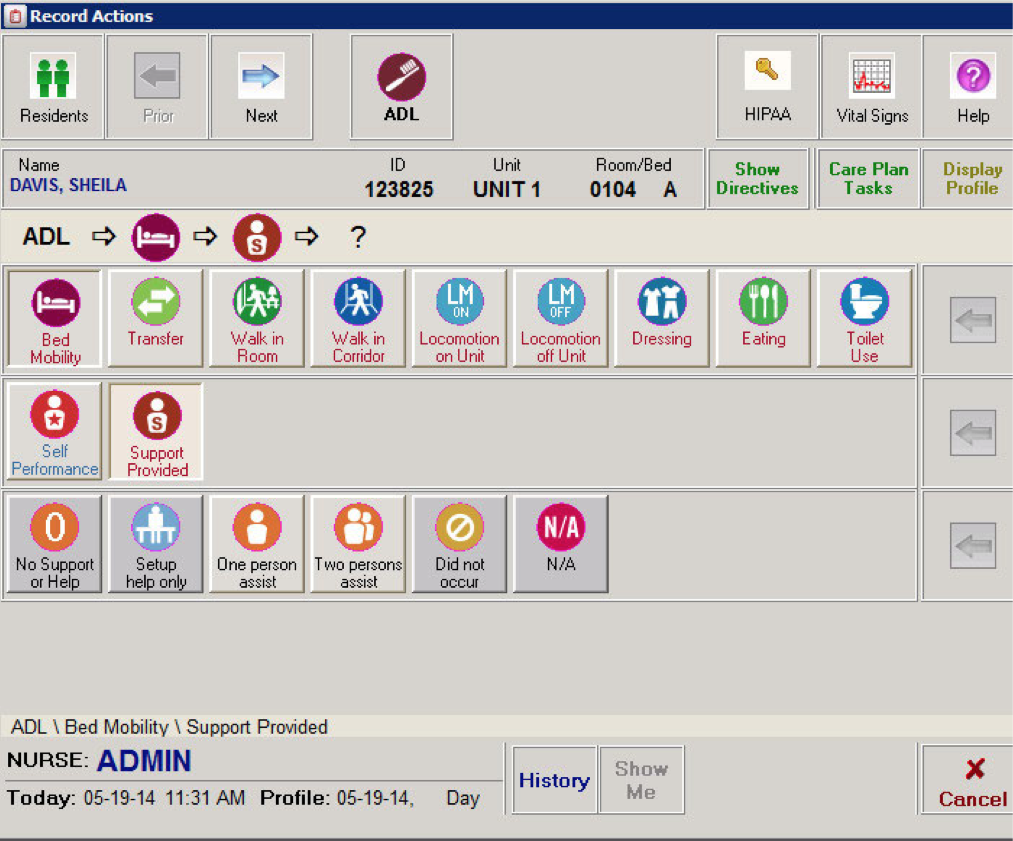Open the Help panel
The width and height of the screenshot is (1013, 841).
(x=971, y=85)
